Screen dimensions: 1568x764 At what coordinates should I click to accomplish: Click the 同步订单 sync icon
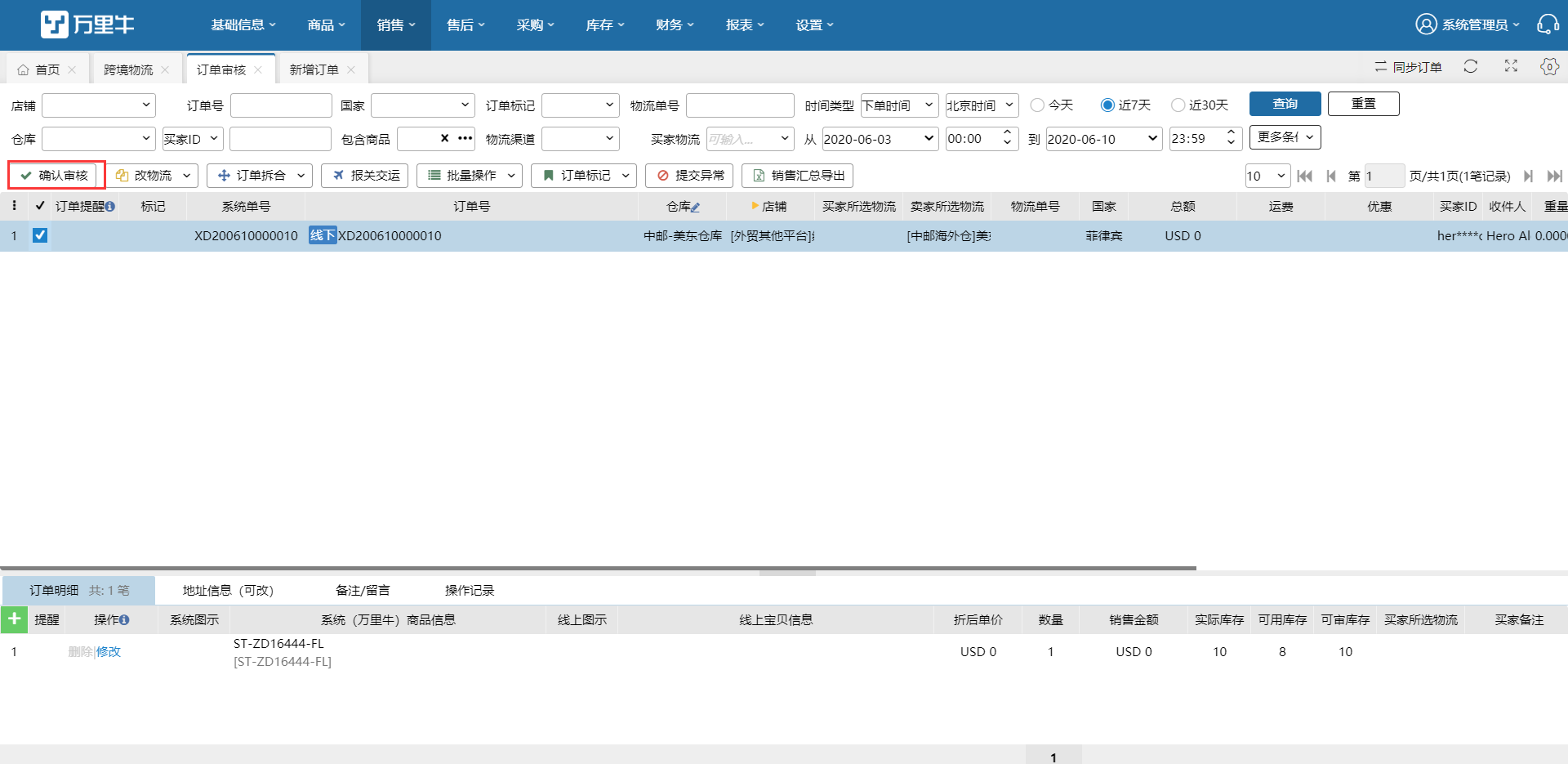point(1381,66)
